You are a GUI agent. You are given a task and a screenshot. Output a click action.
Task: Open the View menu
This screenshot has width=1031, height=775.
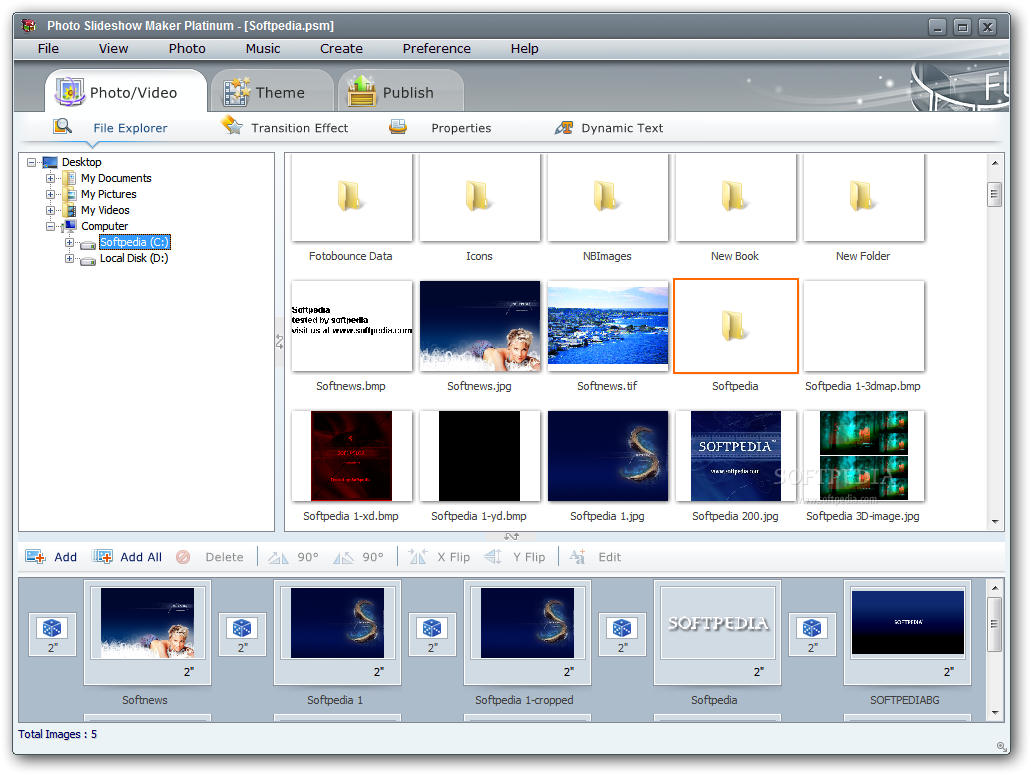point(113,49)
